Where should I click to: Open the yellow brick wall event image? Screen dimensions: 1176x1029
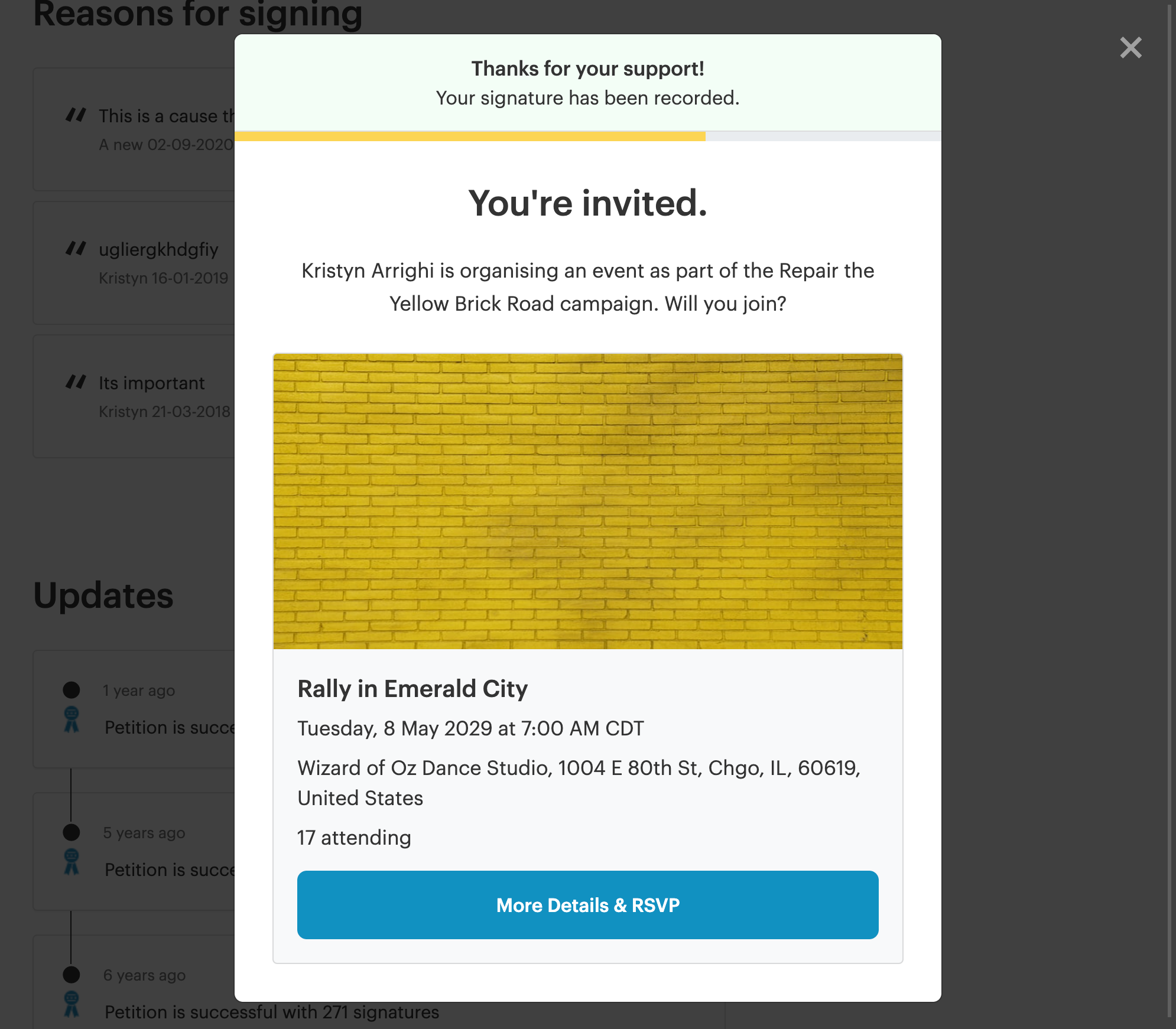pyautogui.click(x=587, y=501)
